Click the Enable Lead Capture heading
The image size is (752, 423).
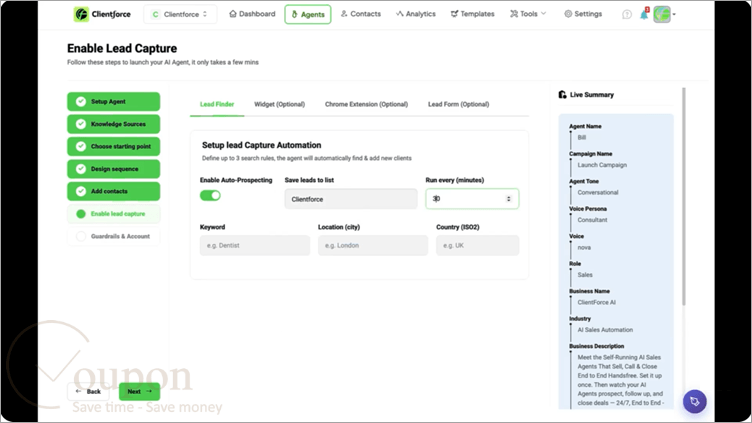(122, 48)
